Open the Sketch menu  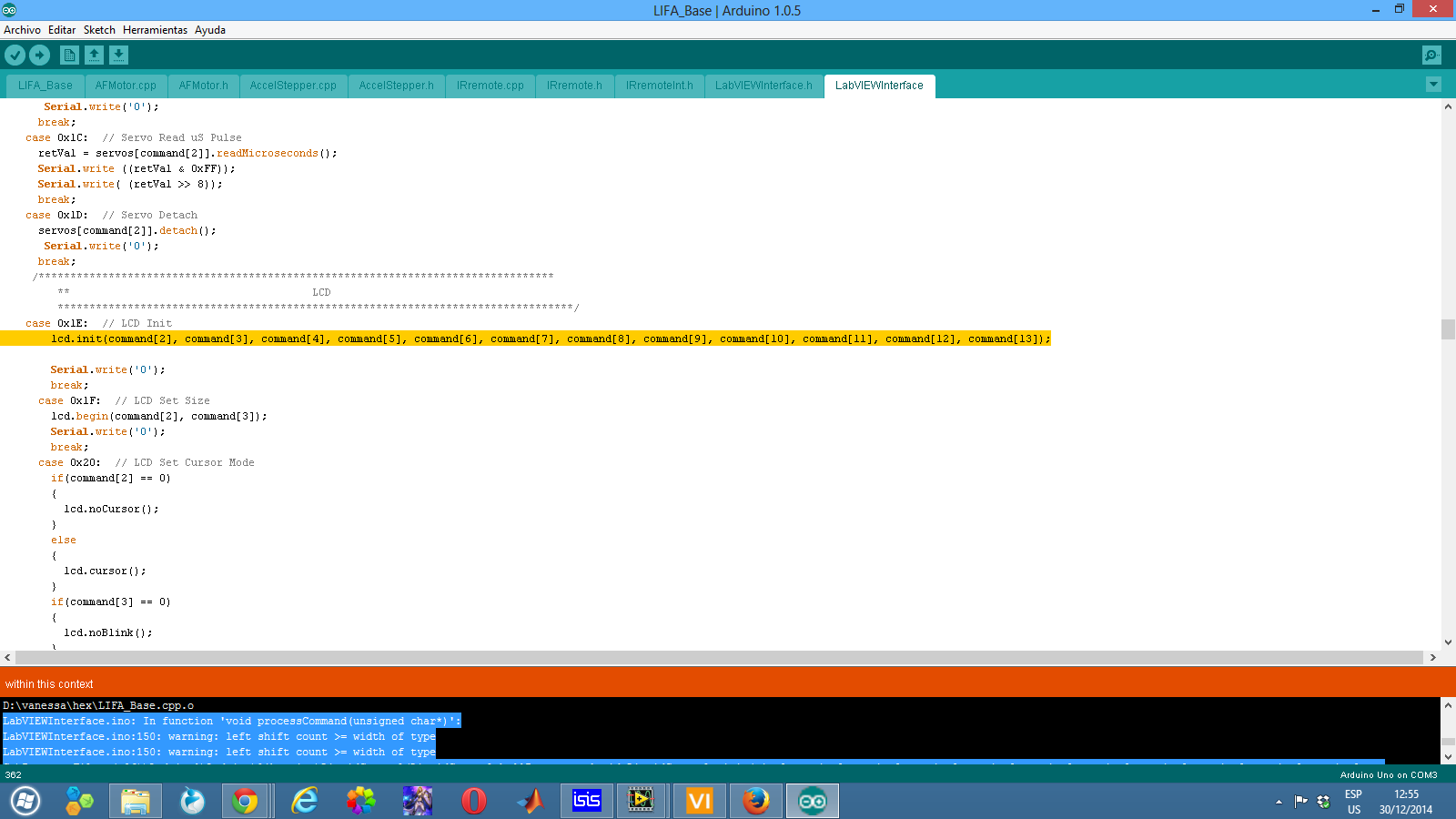99,30
